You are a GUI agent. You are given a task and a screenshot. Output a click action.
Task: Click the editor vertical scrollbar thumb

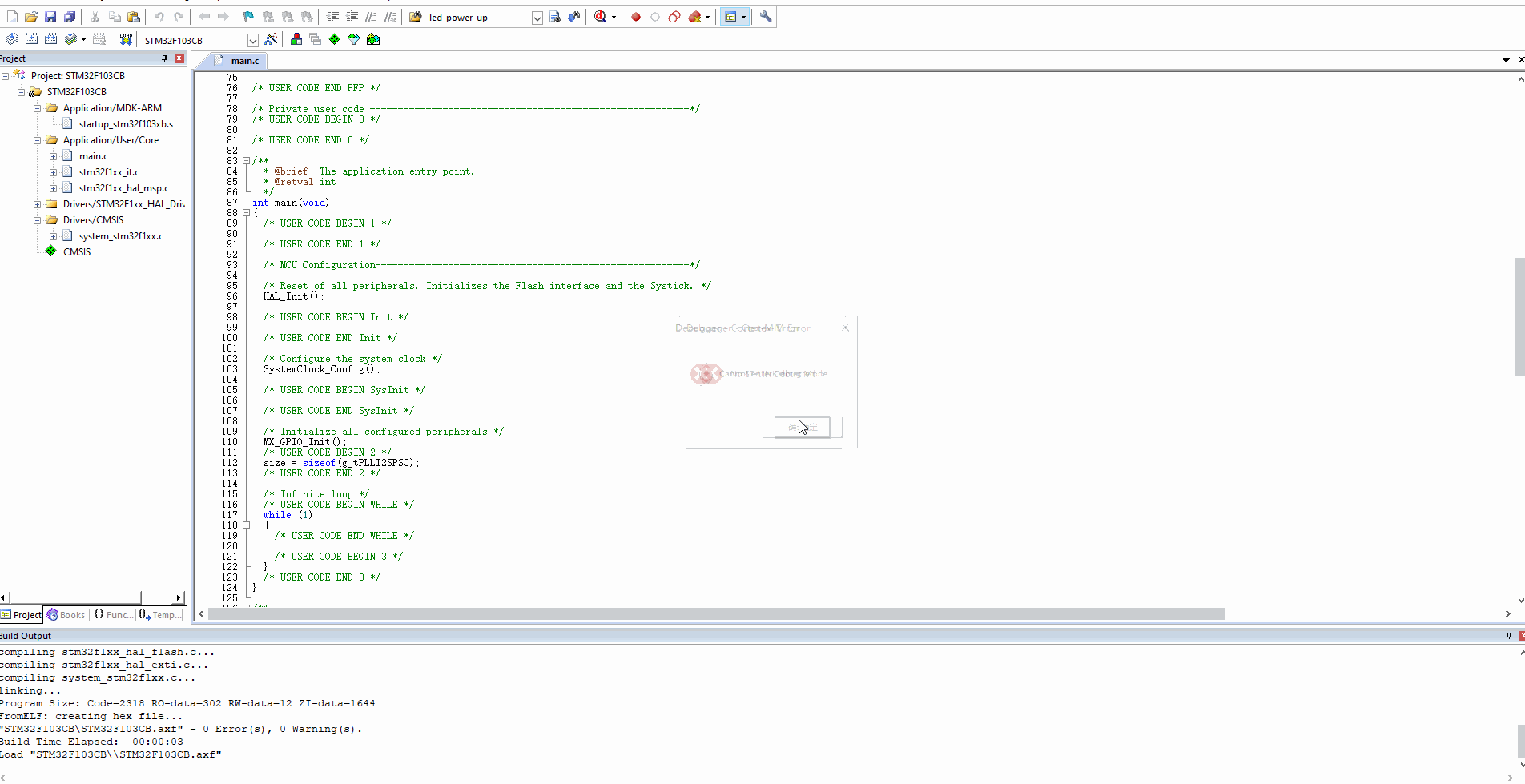click(1519, 316)
